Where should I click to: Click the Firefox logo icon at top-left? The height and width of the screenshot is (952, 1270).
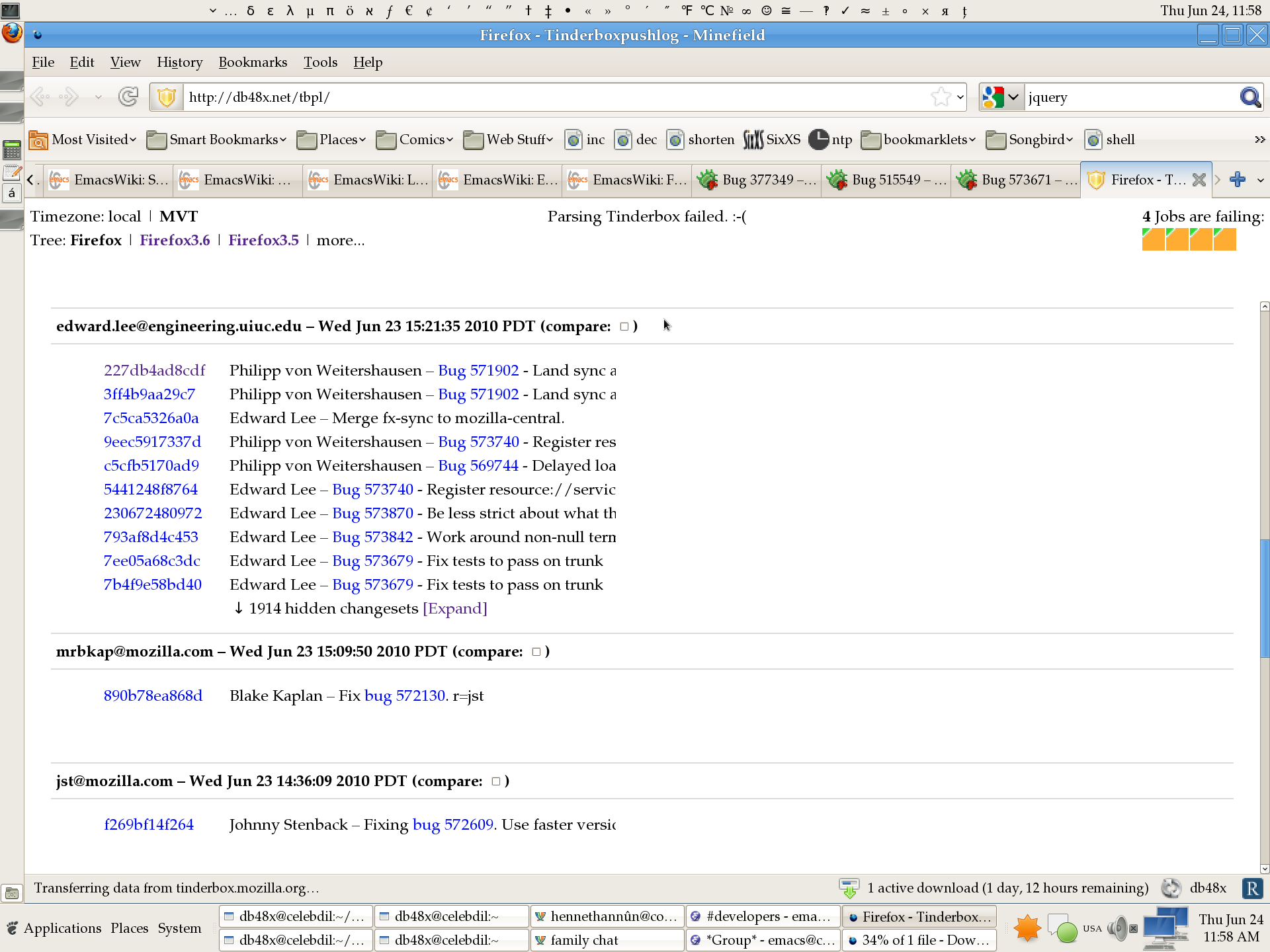[x=12, y=33]
